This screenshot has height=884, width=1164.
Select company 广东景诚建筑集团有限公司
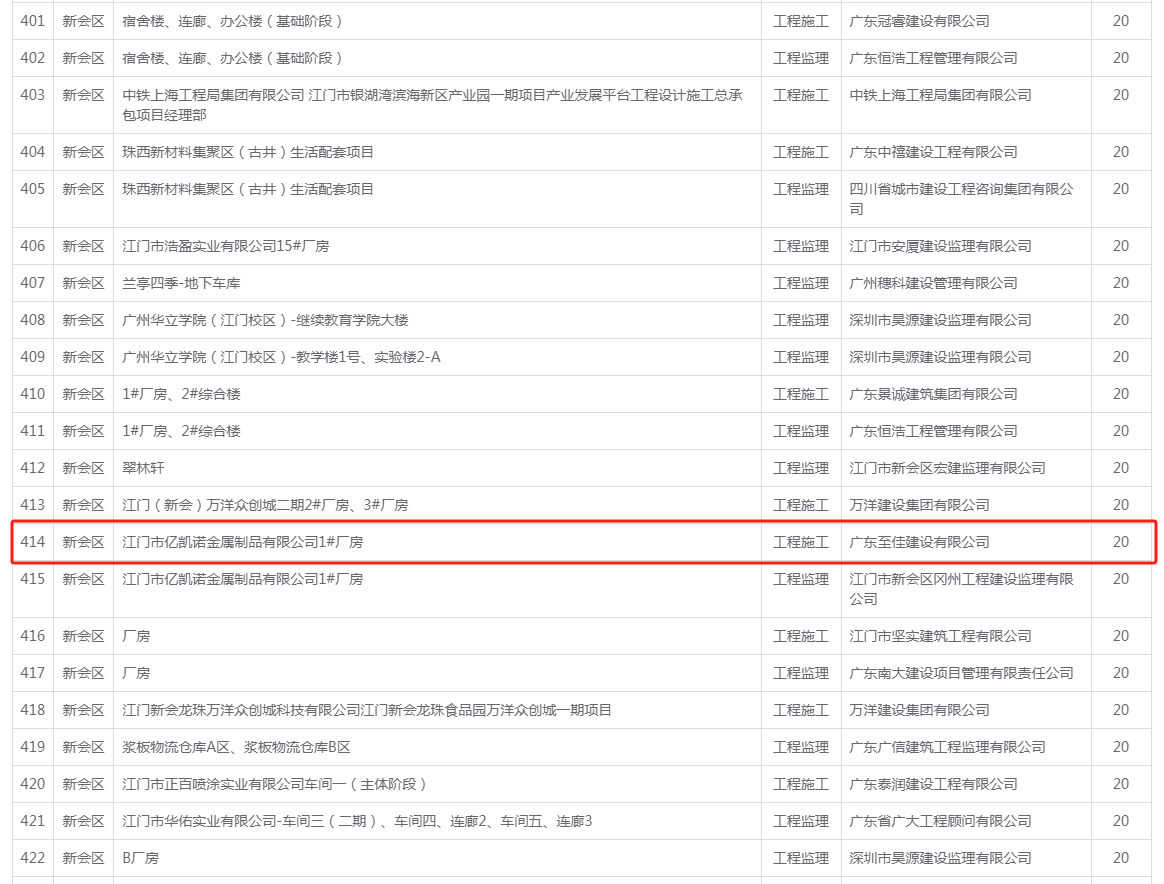933,394
